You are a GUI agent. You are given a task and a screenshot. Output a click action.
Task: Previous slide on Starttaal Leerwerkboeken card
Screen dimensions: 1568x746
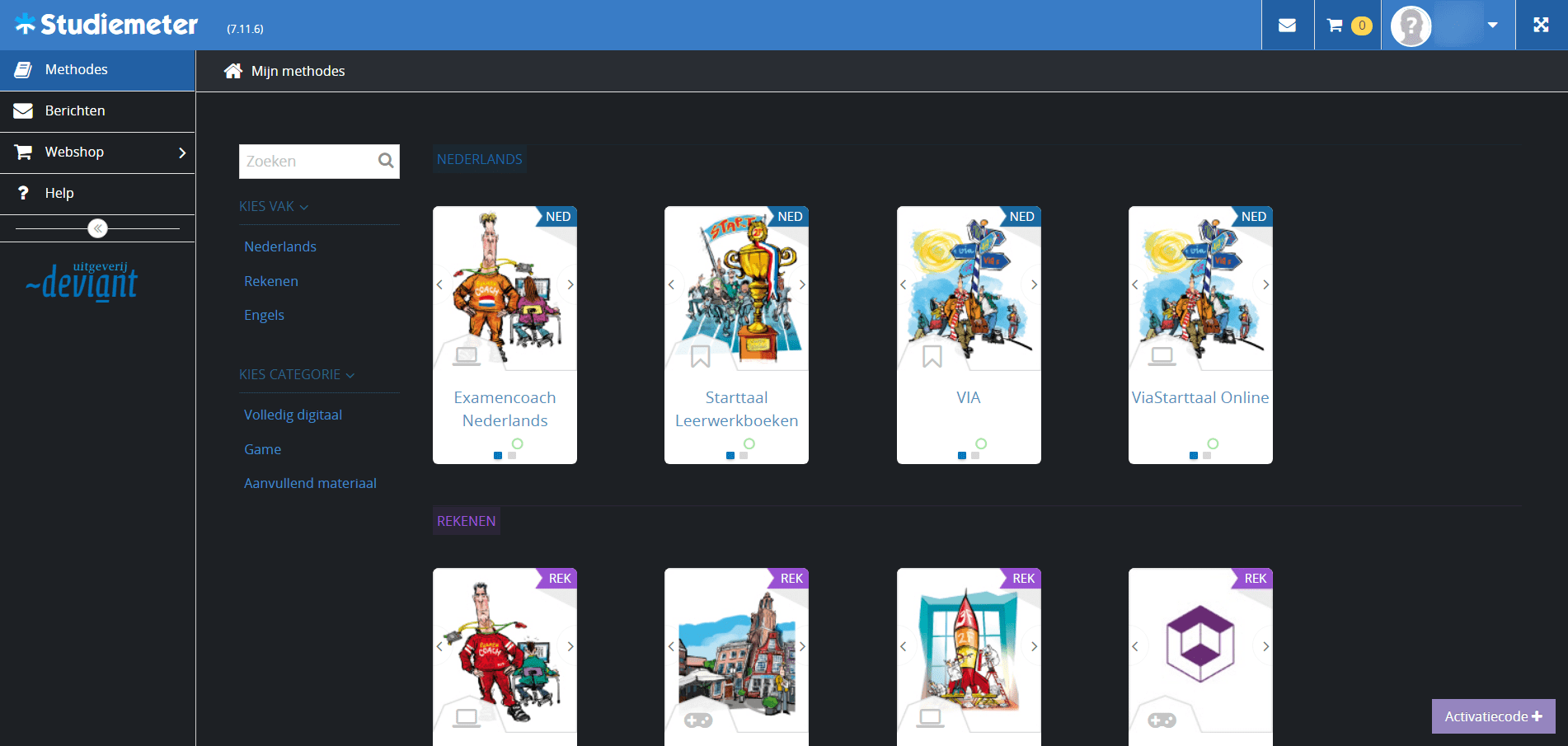pos(671,284)
